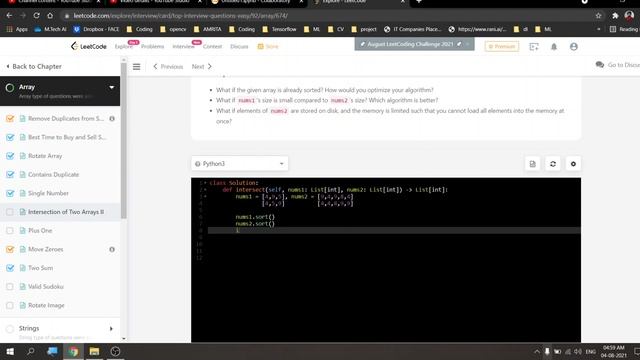640x360 pixels.
Task: Open the OBS icon in the taskbar
Action: coord(115,351)
